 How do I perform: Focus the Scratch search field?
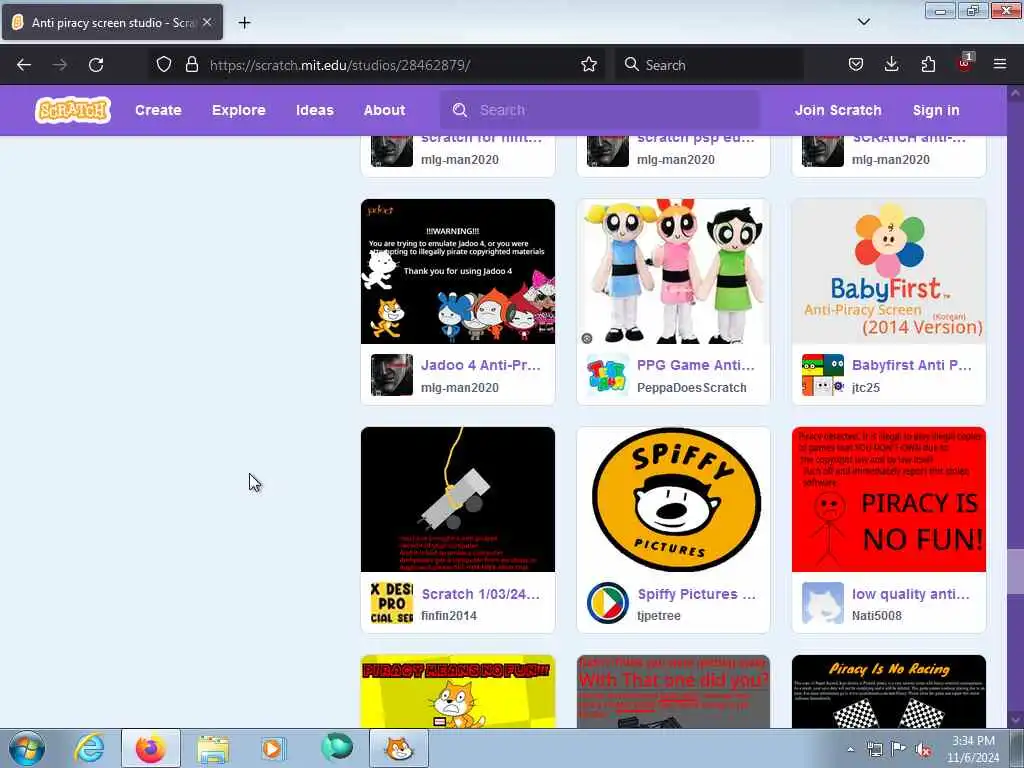click(601, 110)
